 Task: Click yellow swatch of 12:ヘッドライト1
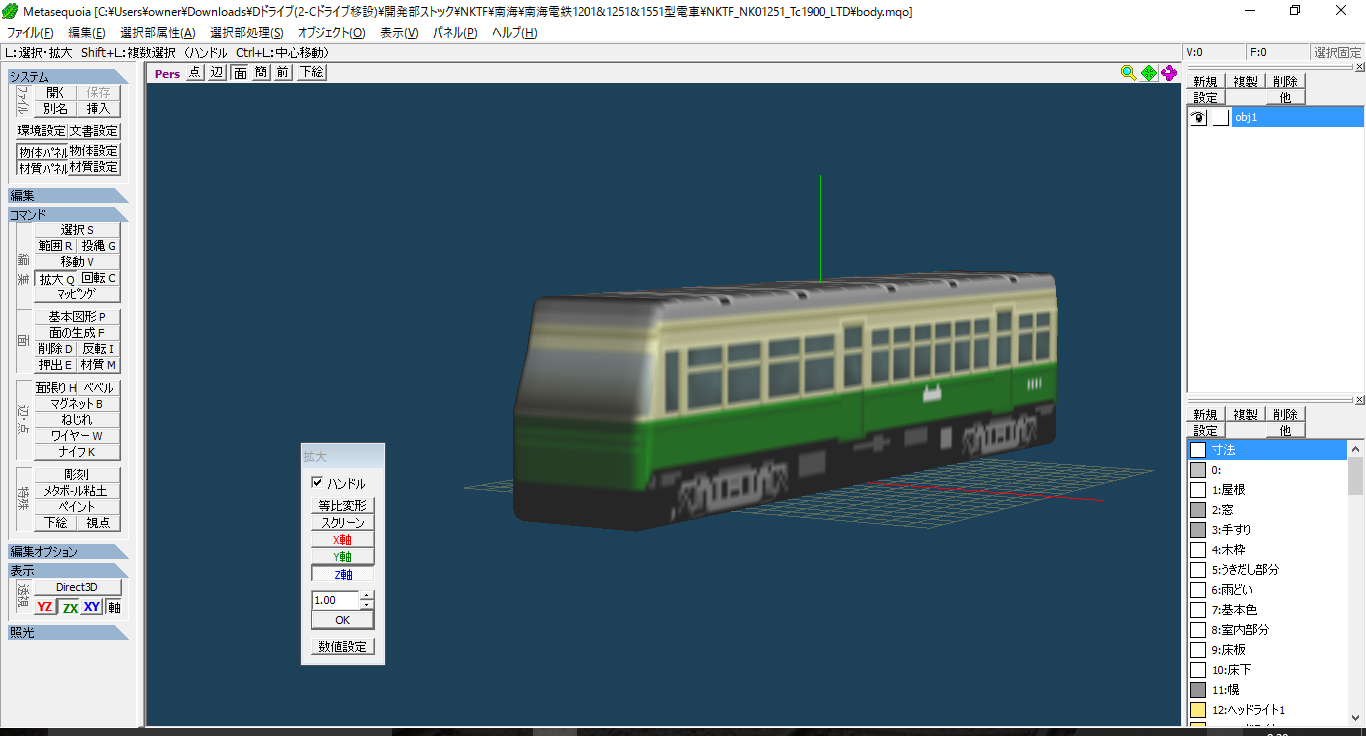coord(1198,710)
